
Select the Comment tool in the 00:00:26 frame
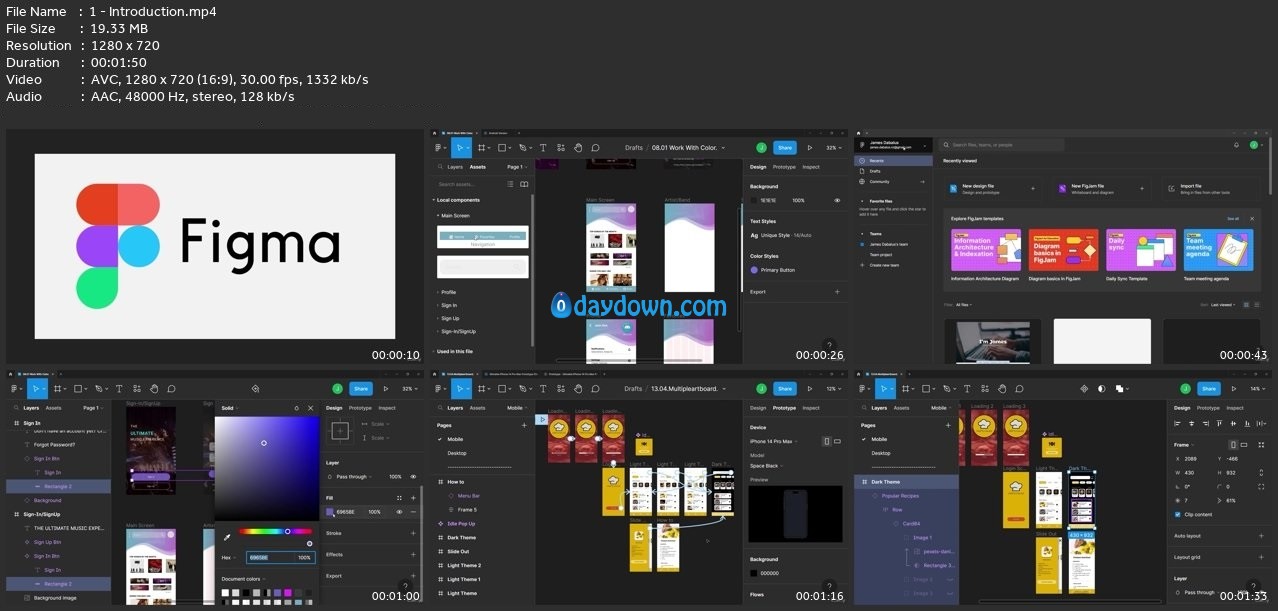(595, 147)
